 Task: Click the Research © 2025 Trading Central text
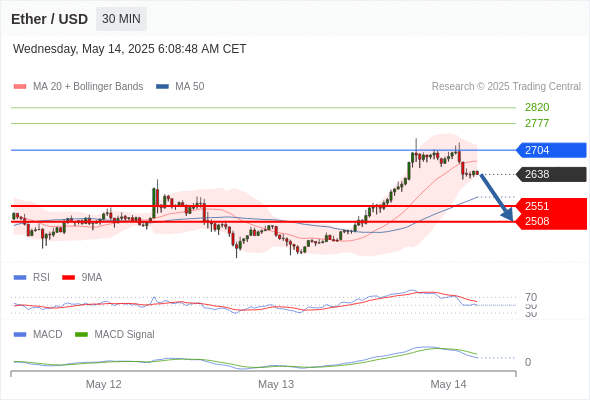tap(506, 87)
